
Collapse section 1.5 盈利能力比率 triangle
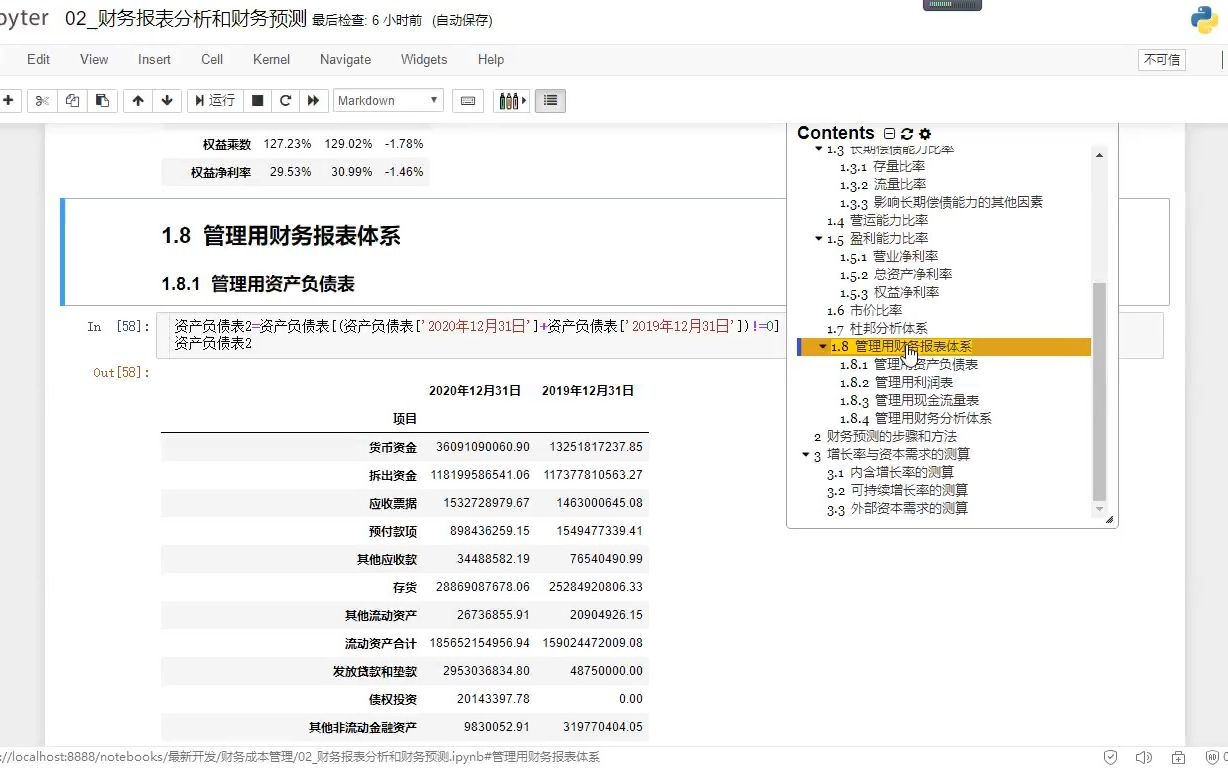point(818,239)
